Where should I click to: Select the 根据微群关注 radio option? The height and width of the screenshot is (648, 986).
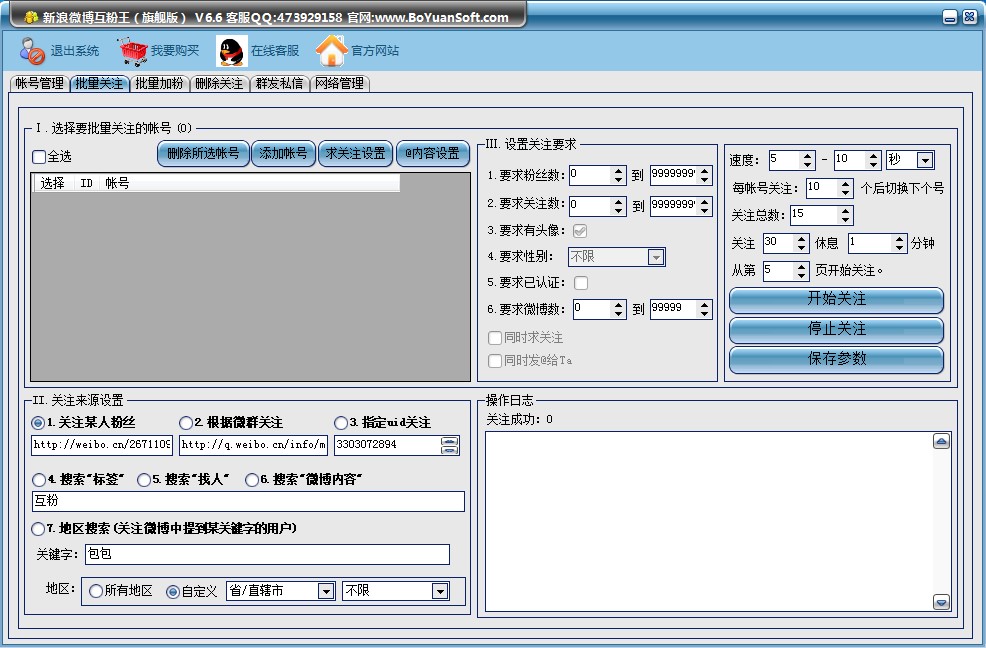(x=186, y=423)
